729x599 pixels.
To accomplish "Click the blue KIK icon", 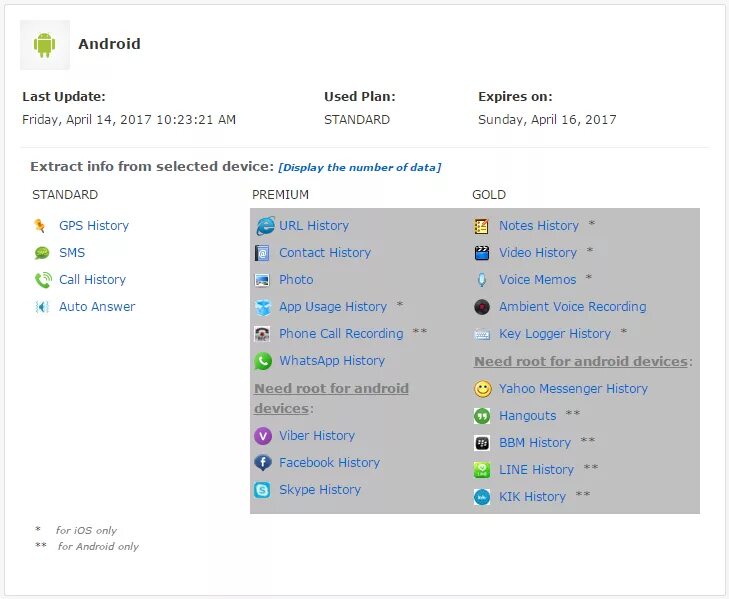I will click(482, 497).
